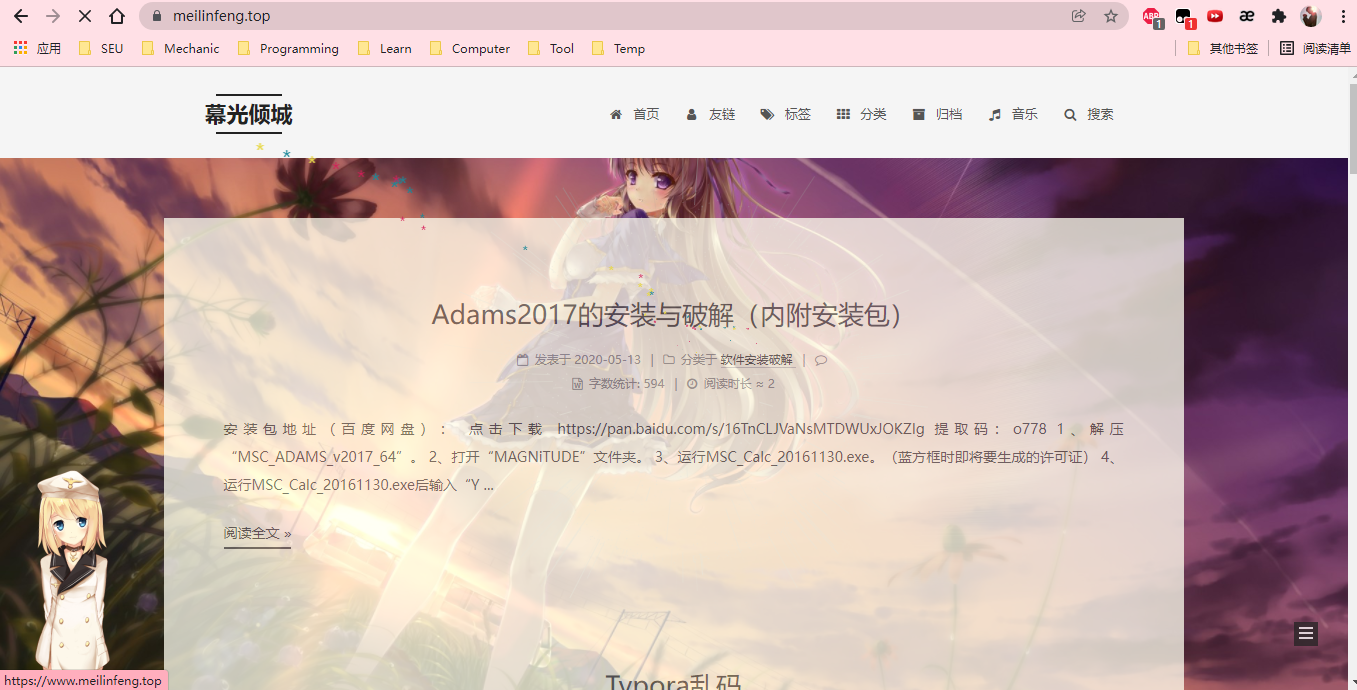The width and height of the screenshot is (1357, 690).
Task: Open the Programming bookmark folder
Action: click(288, 48)
